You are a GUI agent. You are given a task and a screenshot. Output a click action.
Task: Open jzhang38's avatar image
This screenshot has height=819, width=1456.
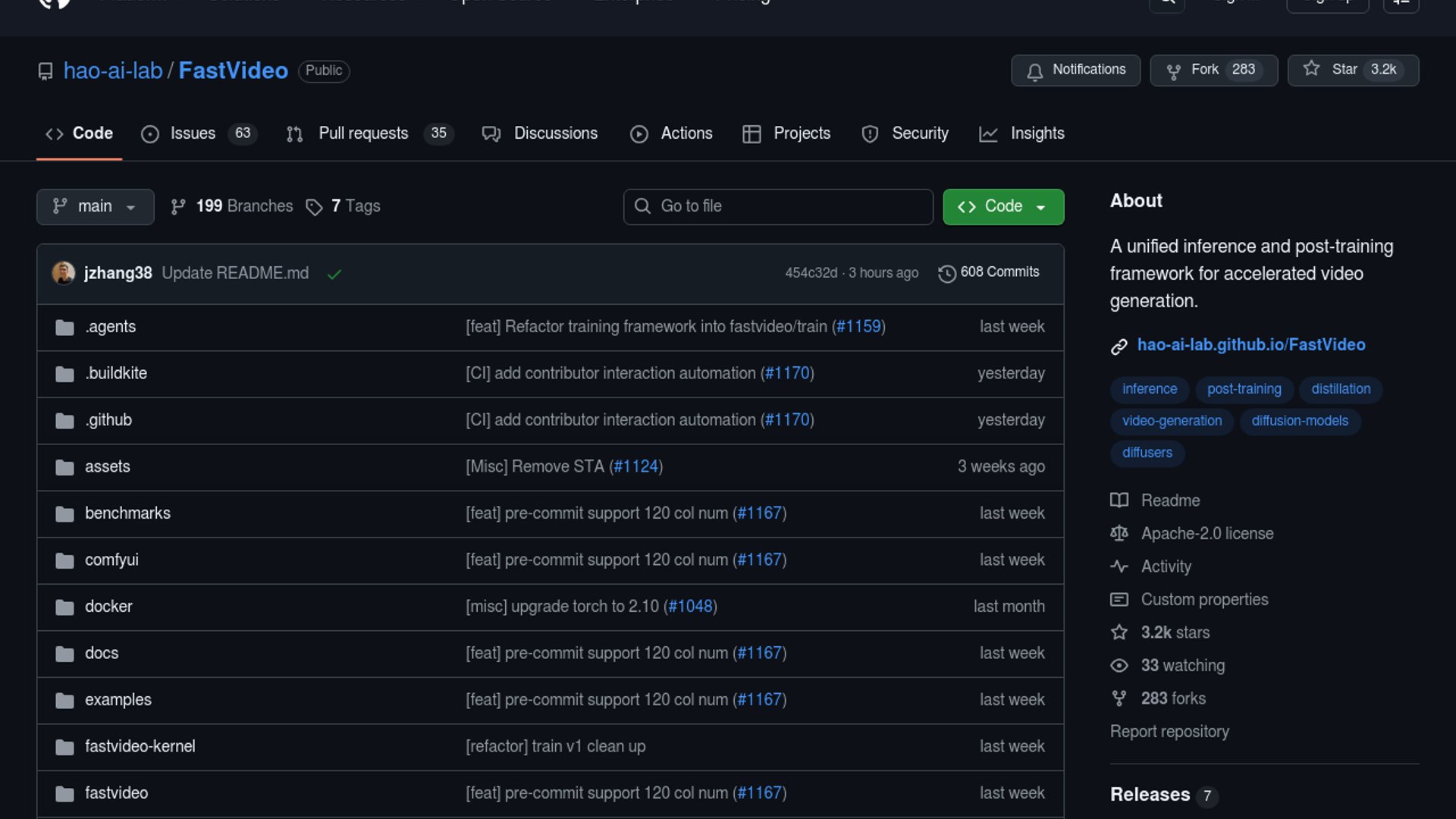(63, 273)
